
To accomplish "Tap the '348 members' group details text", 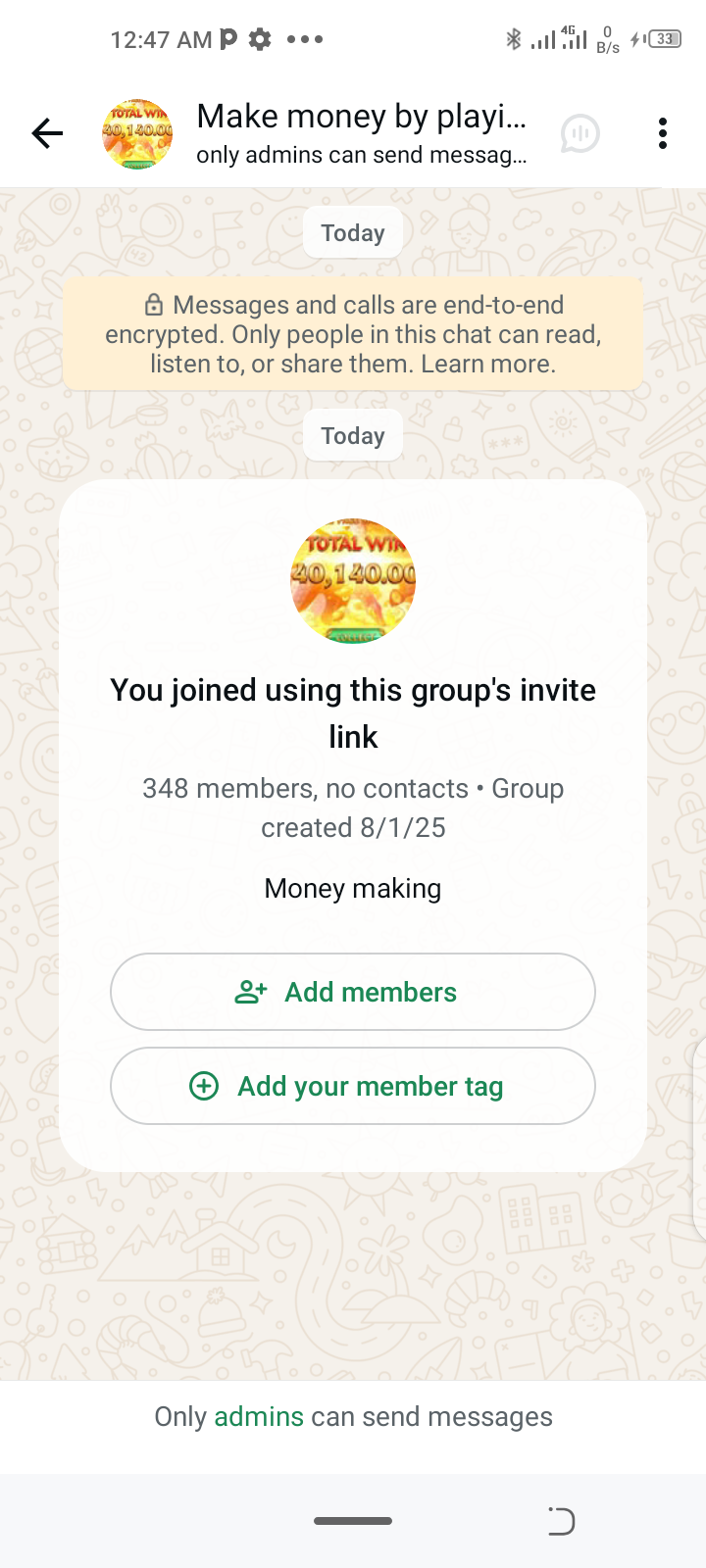I will (x=353, y=808).
